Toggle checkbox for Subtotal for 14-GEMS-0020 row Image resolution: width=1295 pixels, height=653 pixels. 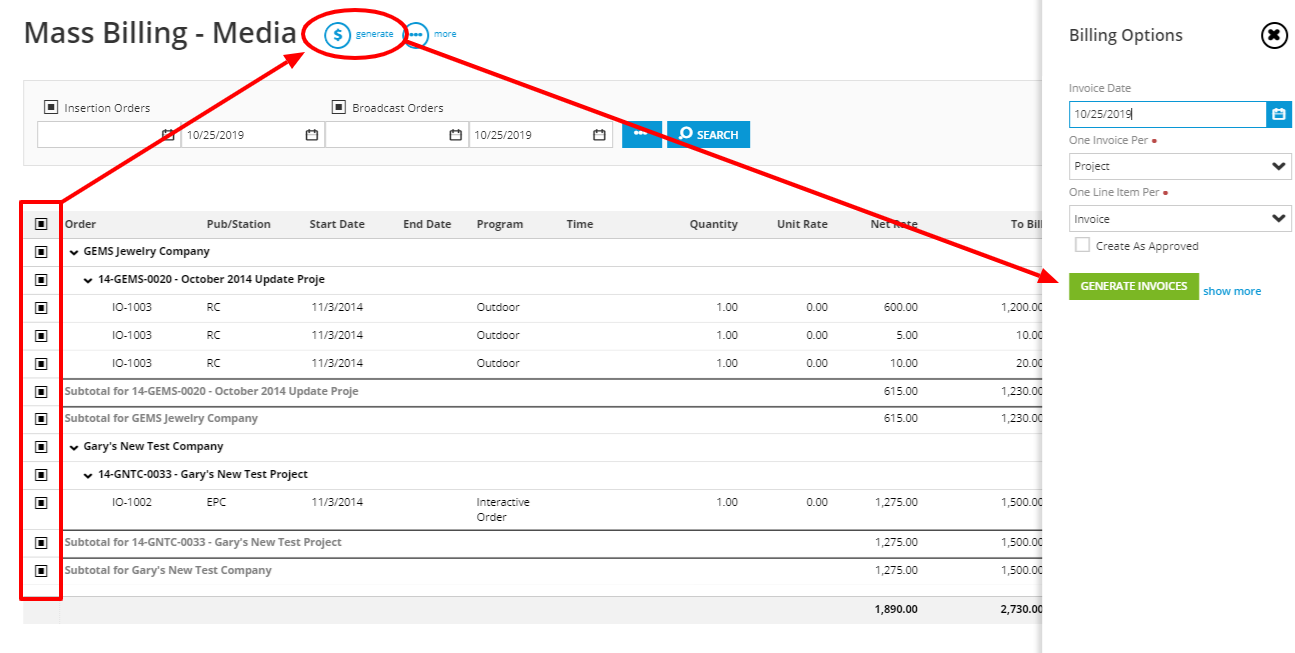[41, 392]
